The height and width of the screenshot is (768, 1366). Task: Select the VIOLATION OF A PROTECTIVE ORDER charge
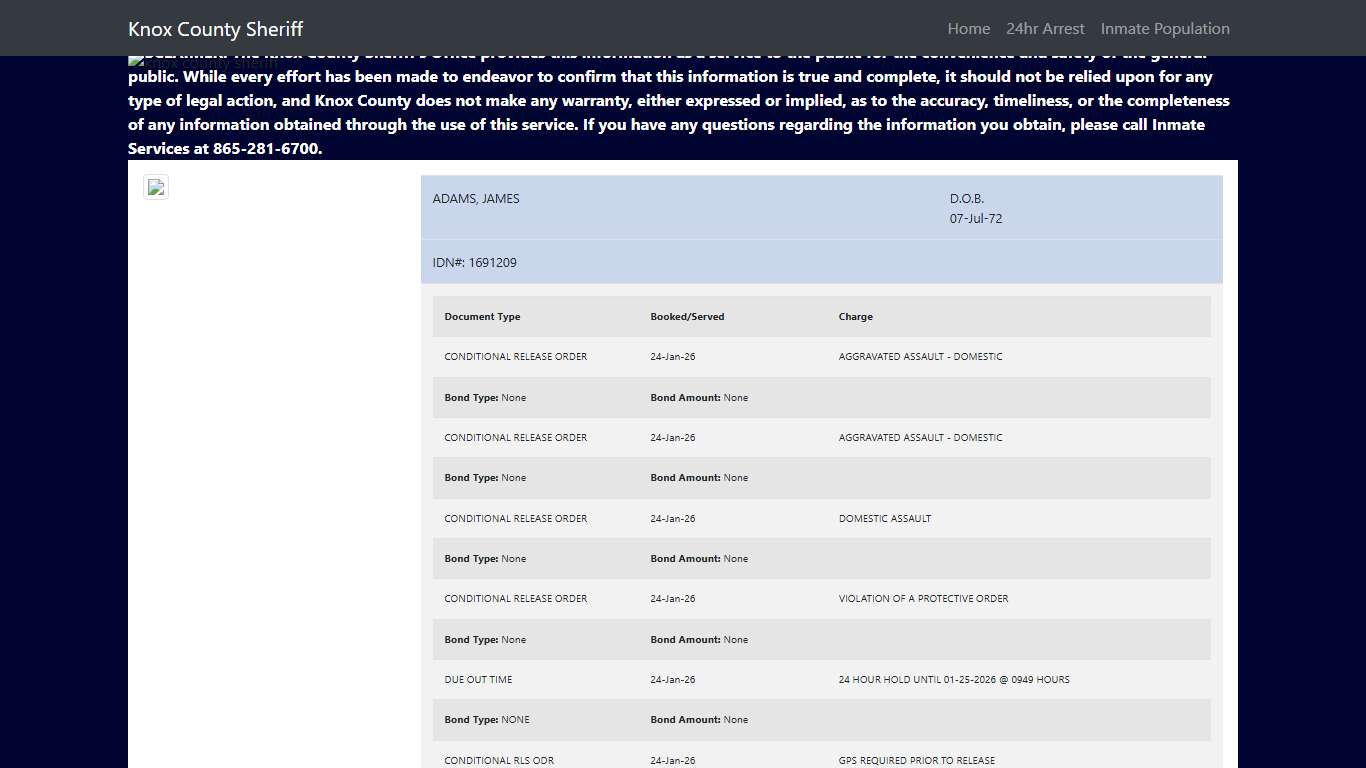(x=923, y=599)
